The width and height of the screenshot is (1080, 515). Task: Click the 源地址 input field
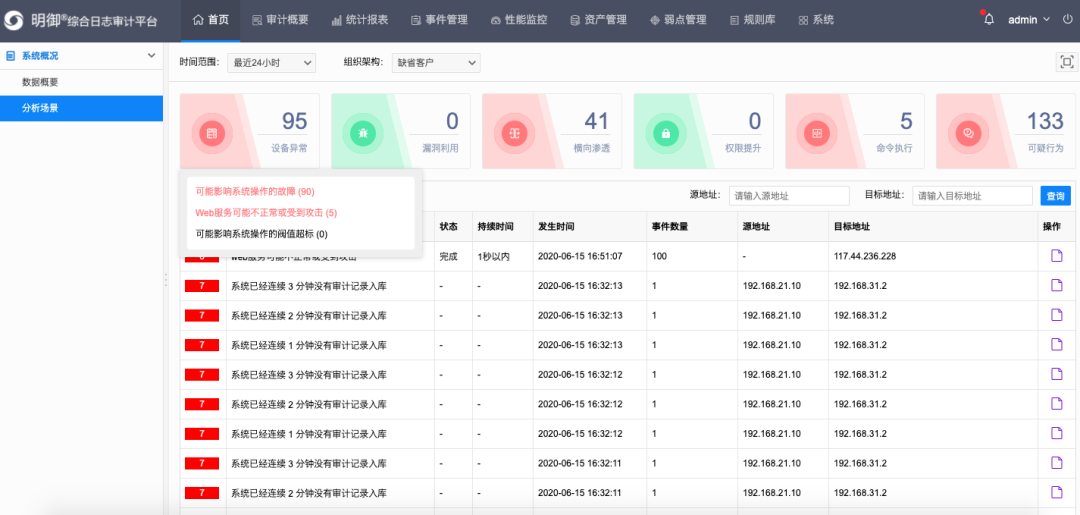point(788,196)
